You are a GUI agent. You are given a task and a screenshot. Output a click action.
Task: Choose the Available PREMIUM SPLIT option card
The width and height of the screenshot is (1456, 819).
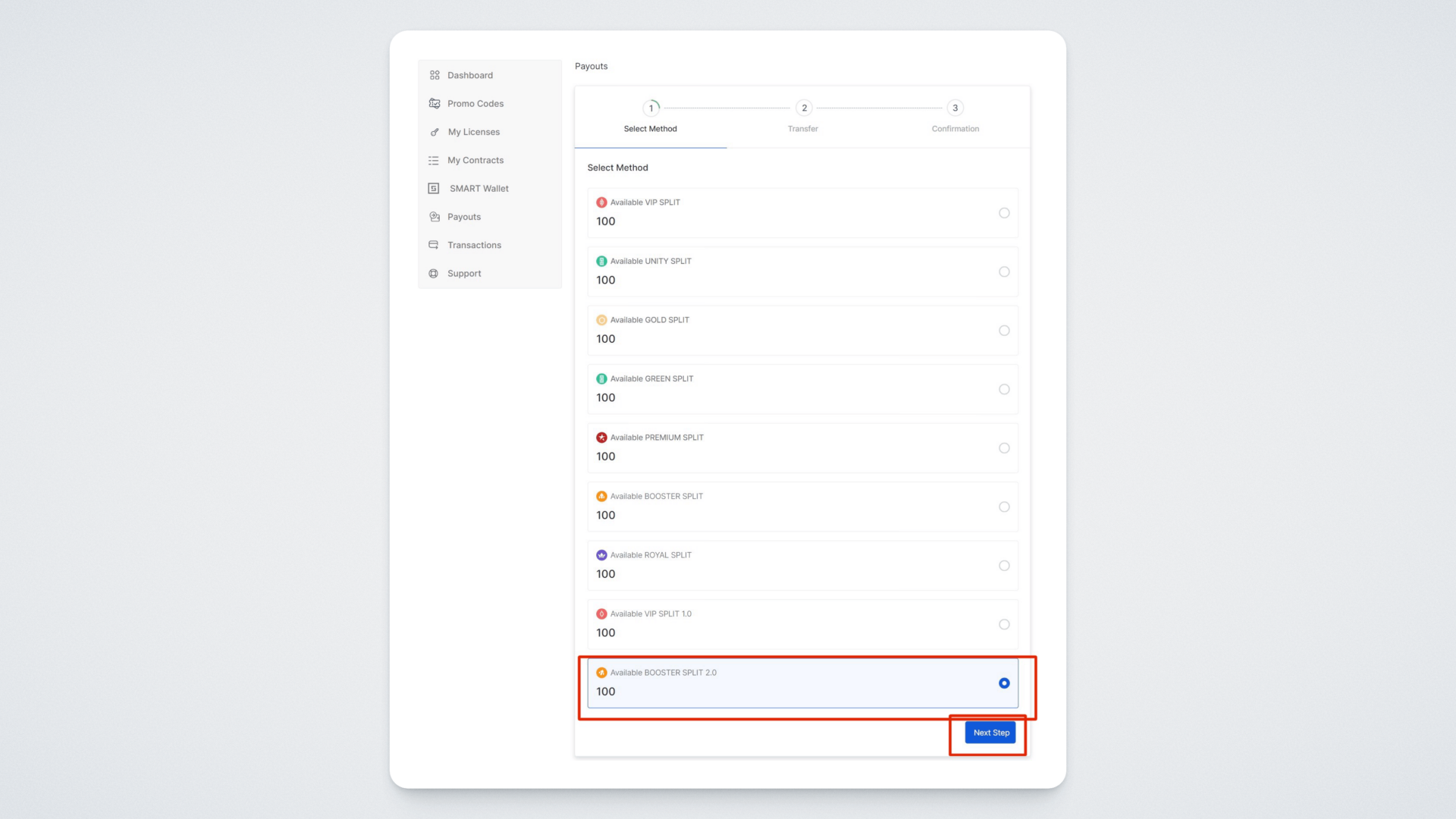point(802,447)
